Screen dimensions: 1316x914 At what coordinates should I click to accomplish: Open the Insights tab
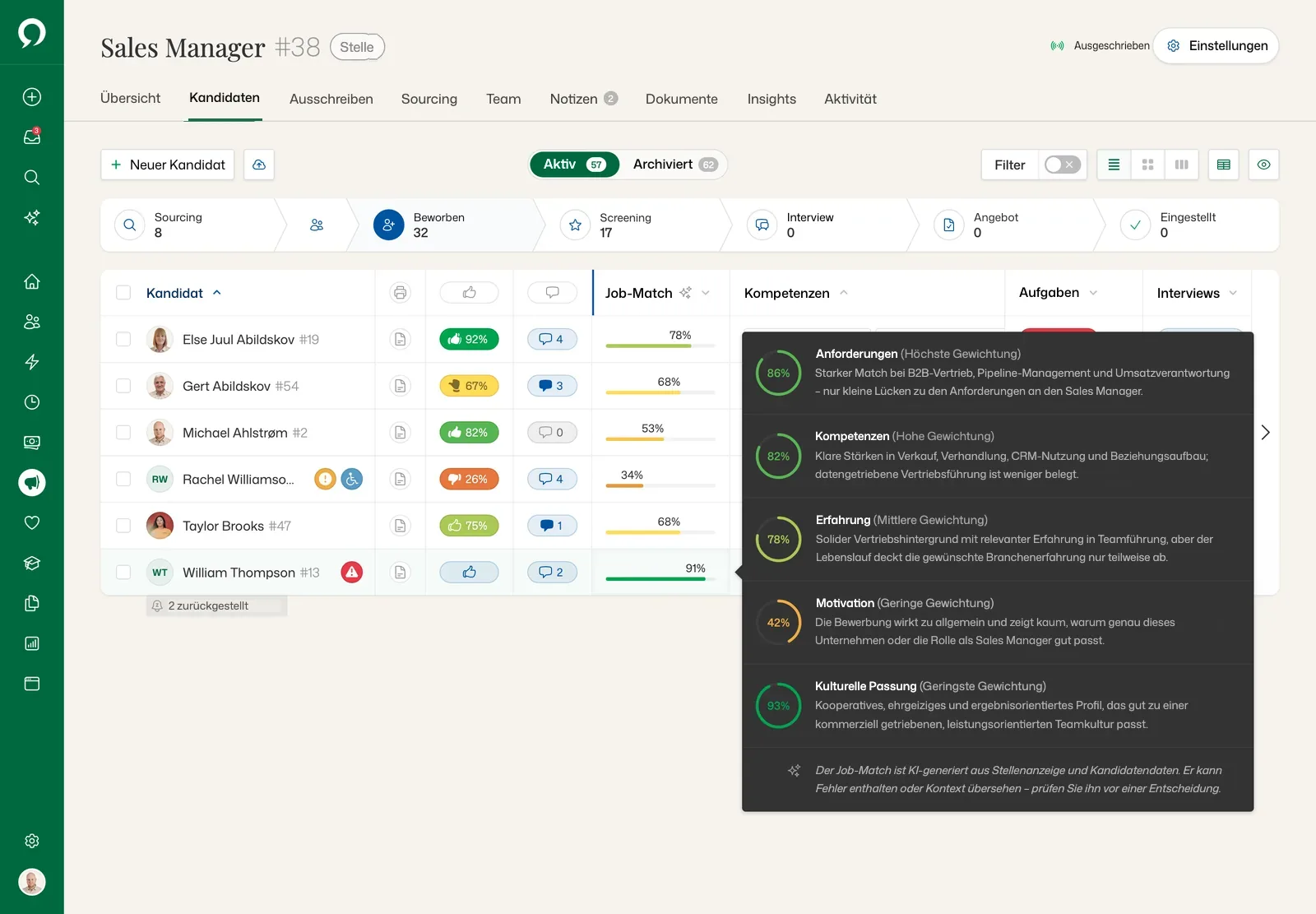tap(772, 99)
